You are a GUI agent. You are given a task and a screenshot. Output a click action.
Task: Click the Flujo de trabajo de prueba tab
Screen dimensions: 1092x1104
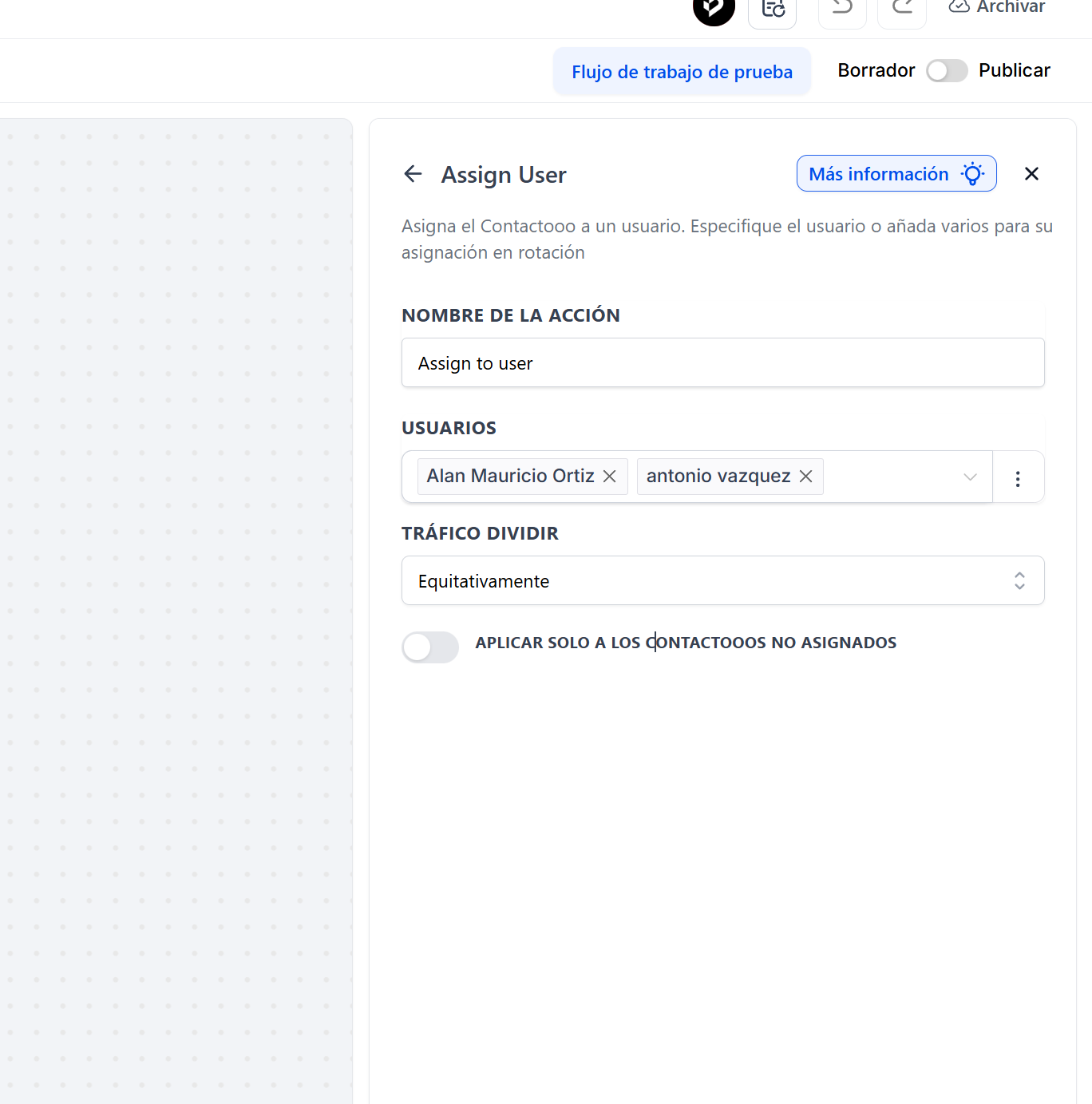682,72
